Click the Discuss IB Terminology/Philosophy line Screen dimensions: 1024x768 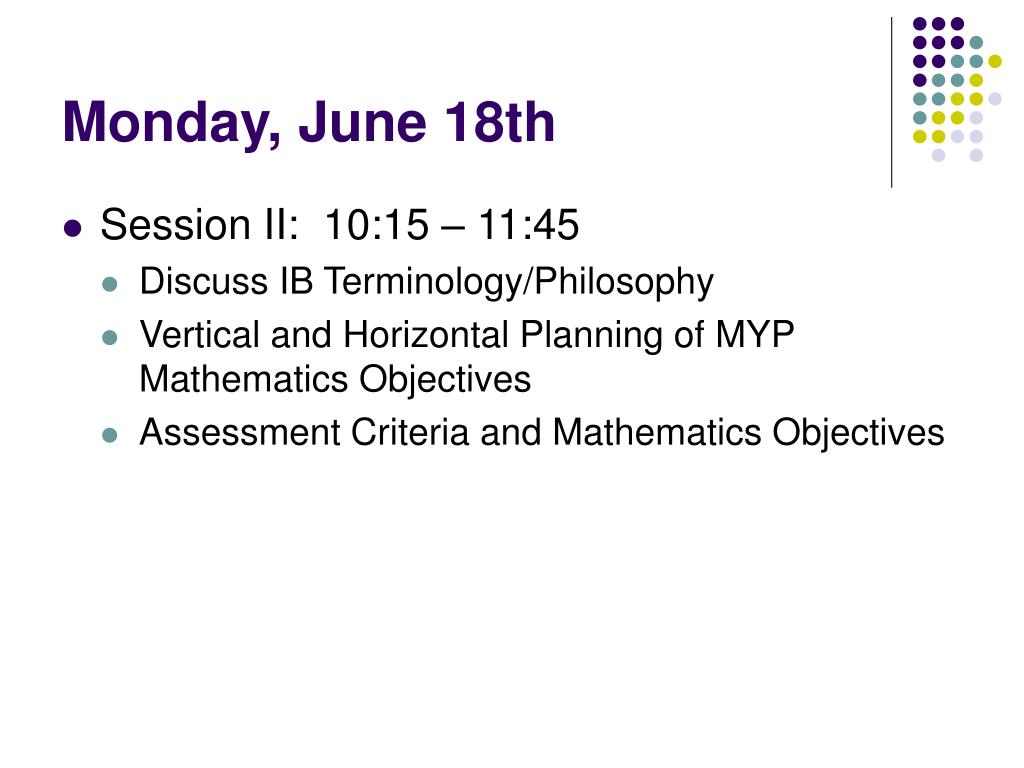[x=426, y=283]
